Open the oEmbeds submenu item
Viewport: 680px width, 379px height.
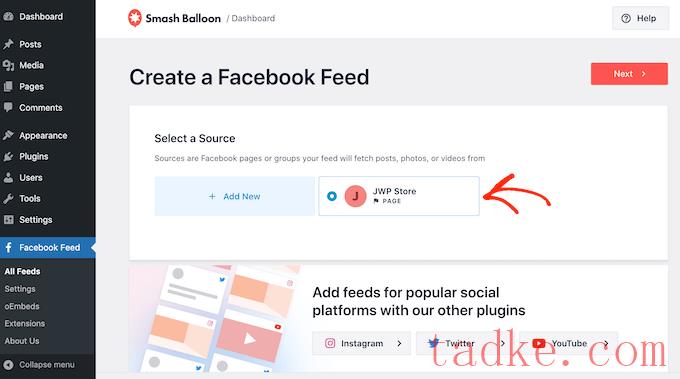22,306
